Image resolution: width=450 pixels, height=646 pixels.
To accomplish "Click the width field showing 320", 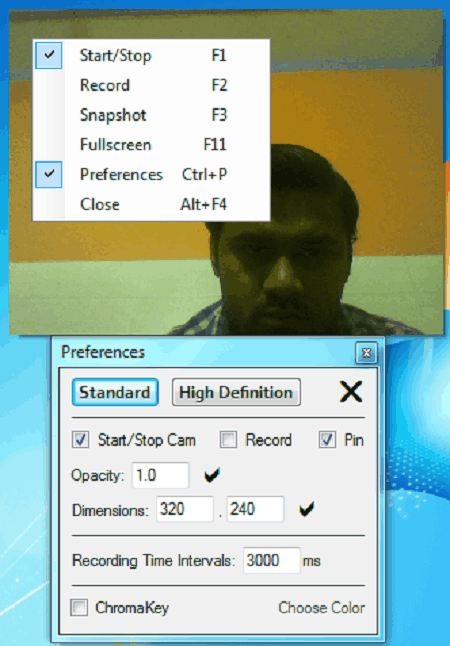I will [x=185, y=509].
